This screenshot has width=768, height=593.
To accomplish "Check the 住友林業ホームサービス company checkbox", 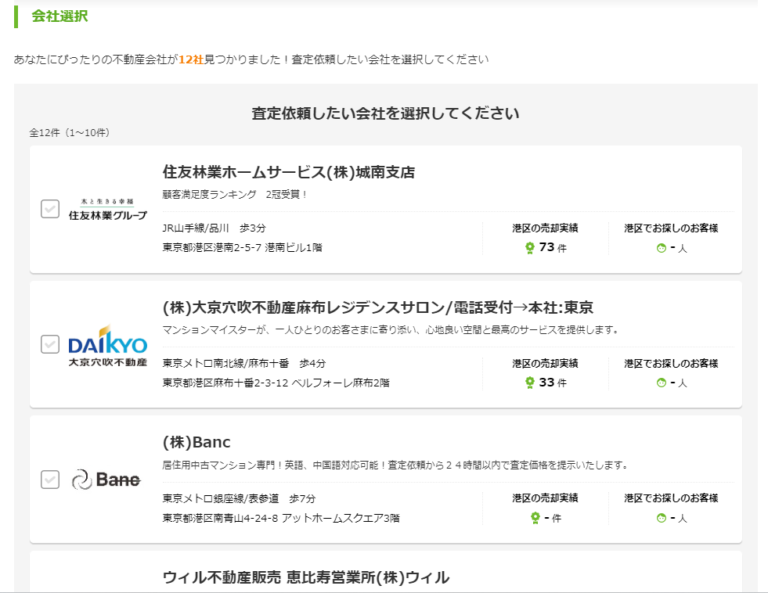I will click(x=50, y=209).
